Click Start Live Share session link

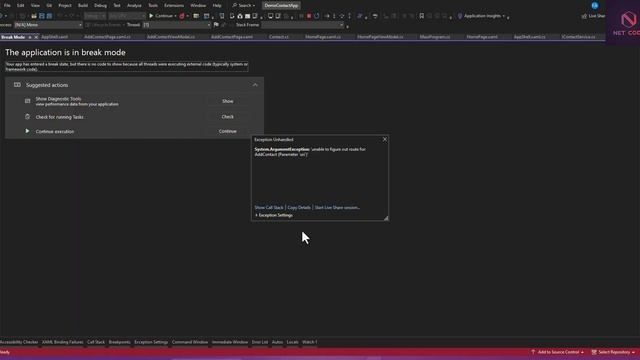[337, 208]
